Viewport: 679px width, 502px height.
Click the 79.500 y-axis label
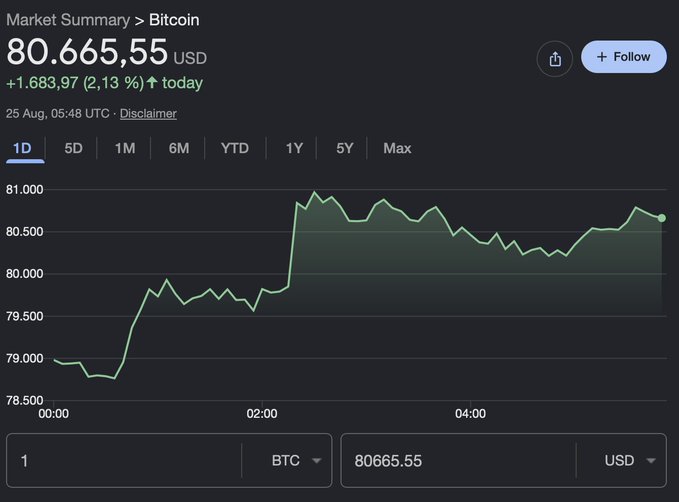(x=25, y=316)
